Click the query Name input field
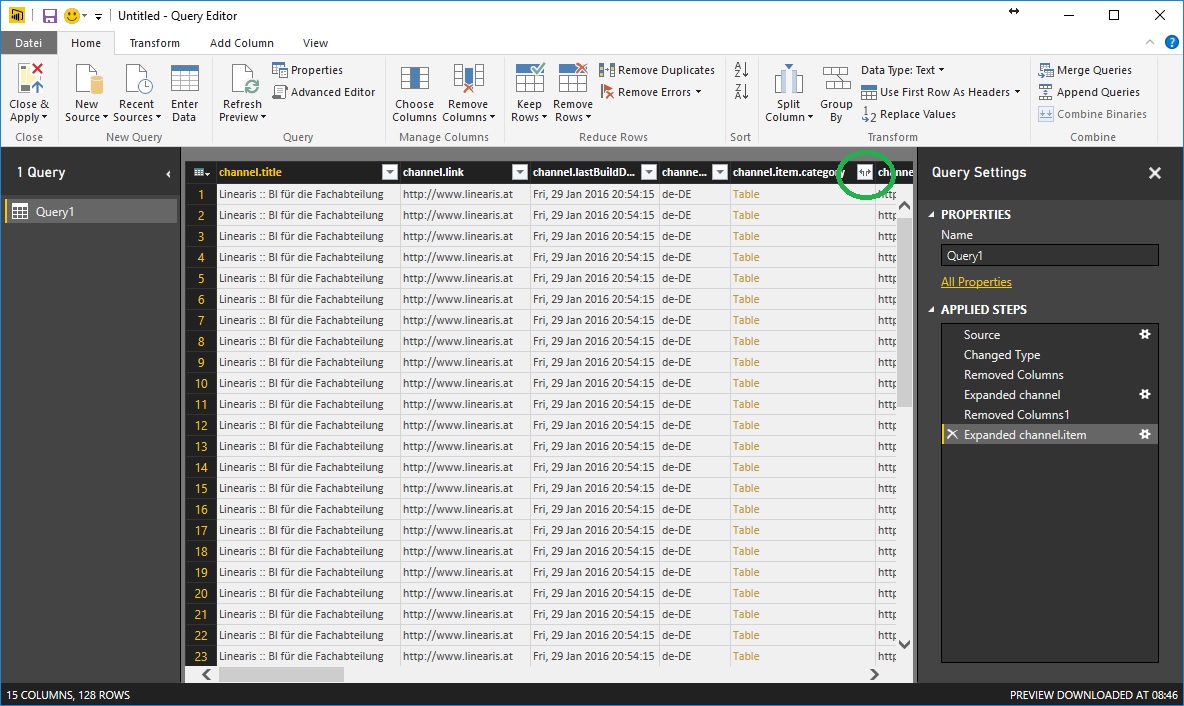The image size is (1184, 706). tap(1049, 256)
